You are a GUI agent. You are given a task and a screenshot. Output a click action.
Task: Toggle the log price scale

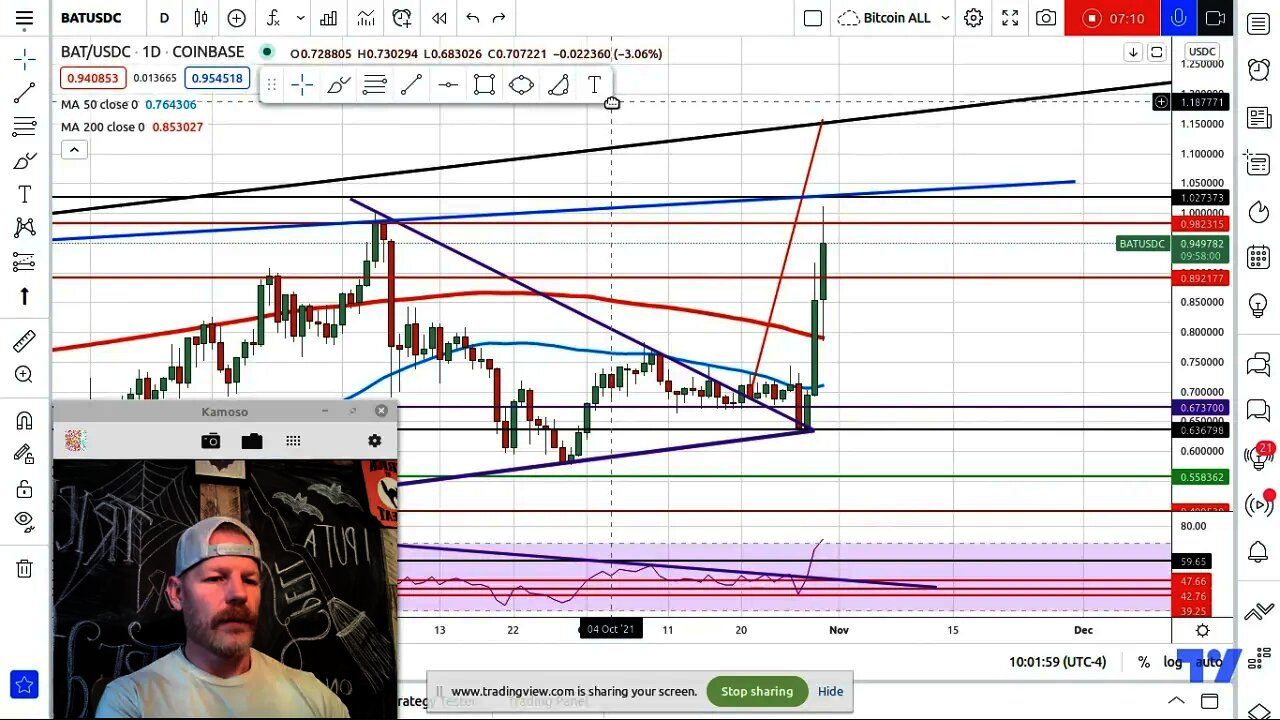coord(1172,661)
